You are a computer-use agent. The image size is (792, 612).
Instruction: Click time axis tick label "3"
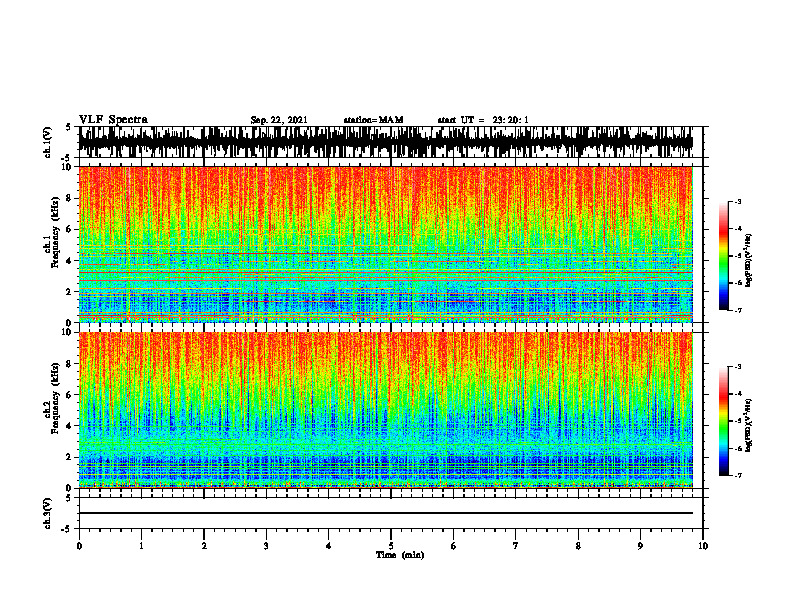266,546
